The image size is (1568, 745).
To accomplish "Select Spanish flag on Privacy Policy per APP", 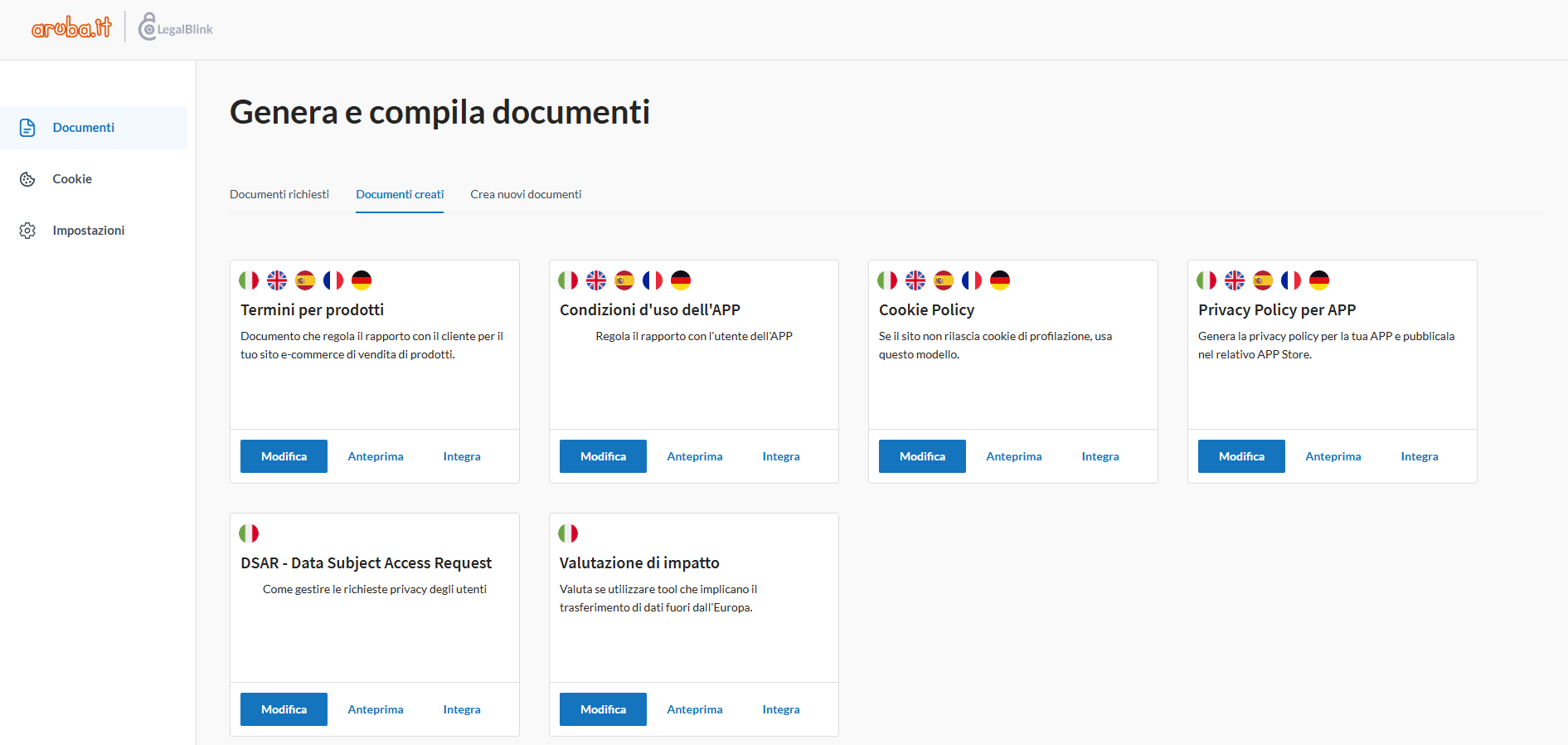I will click(1263, 280).
